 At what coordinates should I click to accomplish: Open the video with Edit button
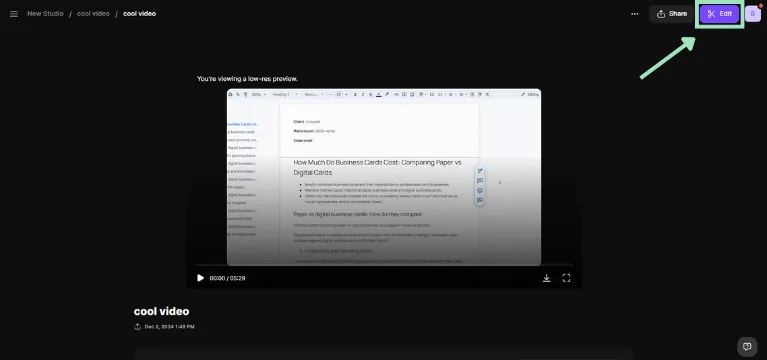719,14
